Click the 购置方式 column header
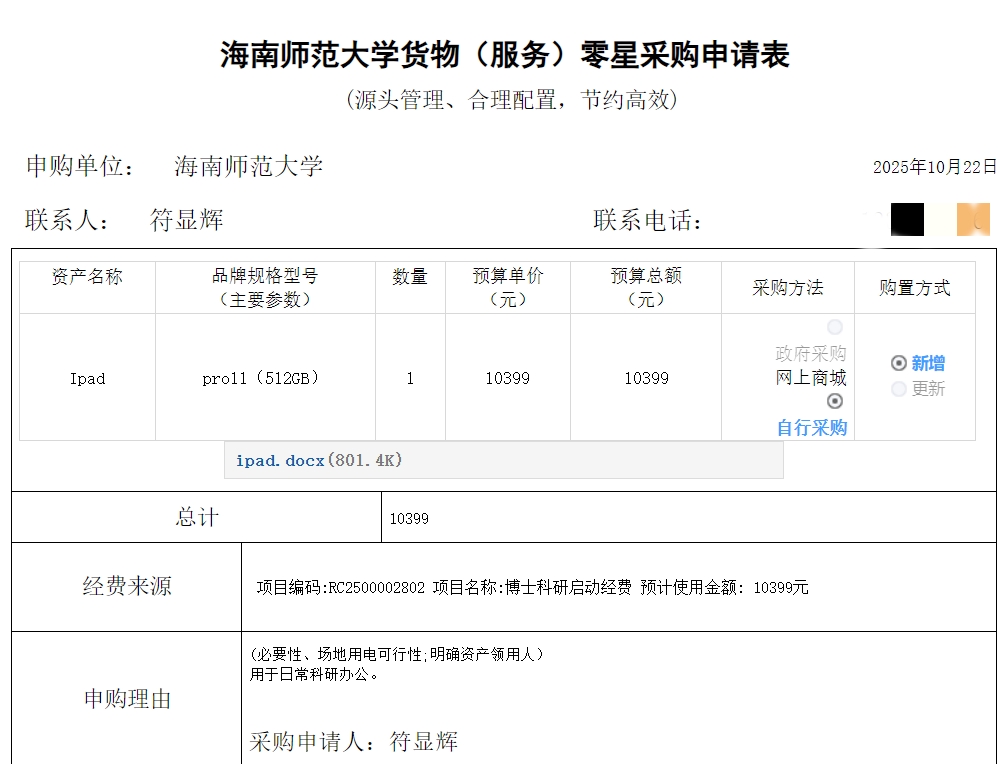 (914, 288)
